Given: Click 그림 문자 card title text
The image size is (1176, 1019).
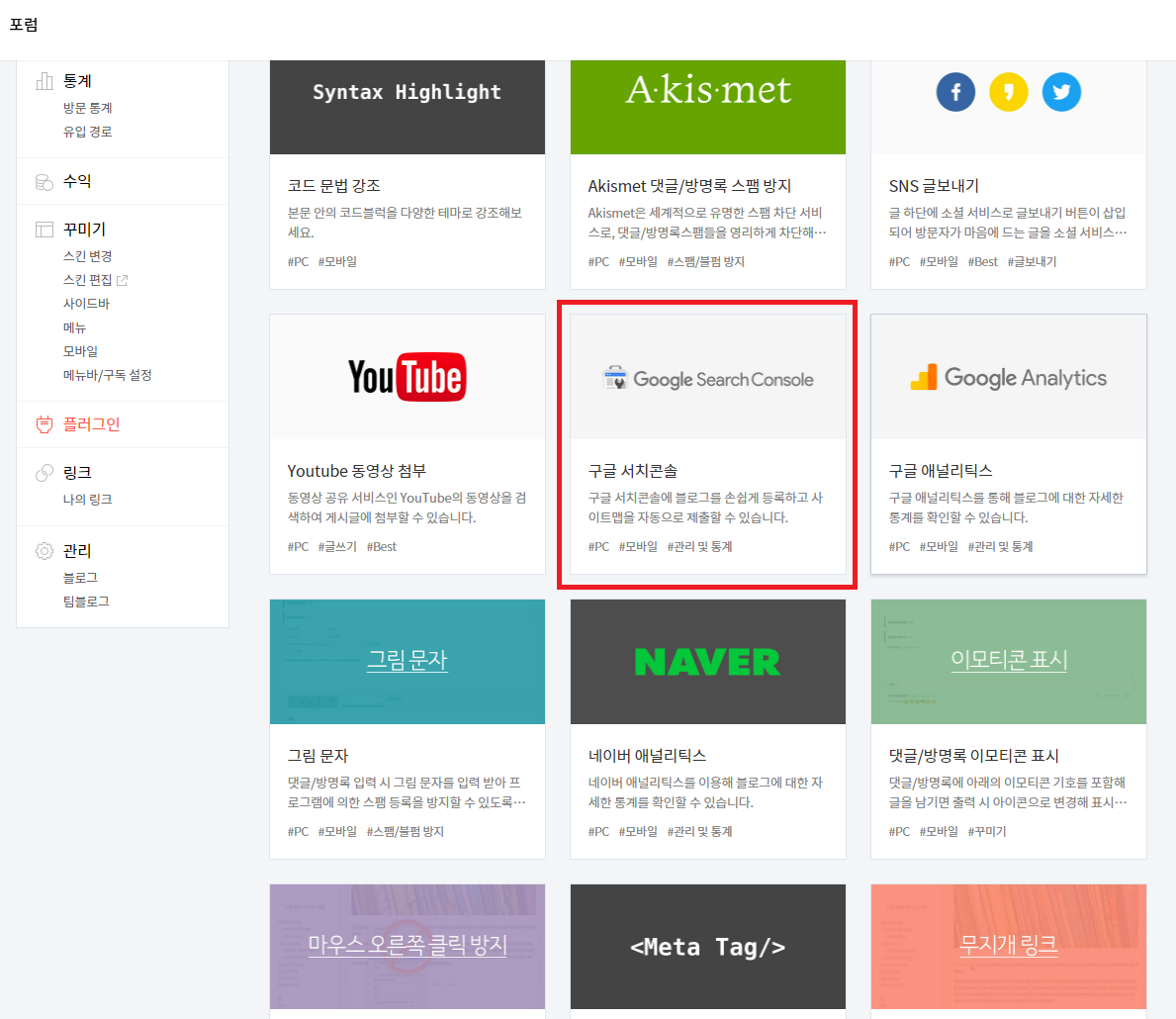Looking at the screenshot, I should (x=318, y=757).
